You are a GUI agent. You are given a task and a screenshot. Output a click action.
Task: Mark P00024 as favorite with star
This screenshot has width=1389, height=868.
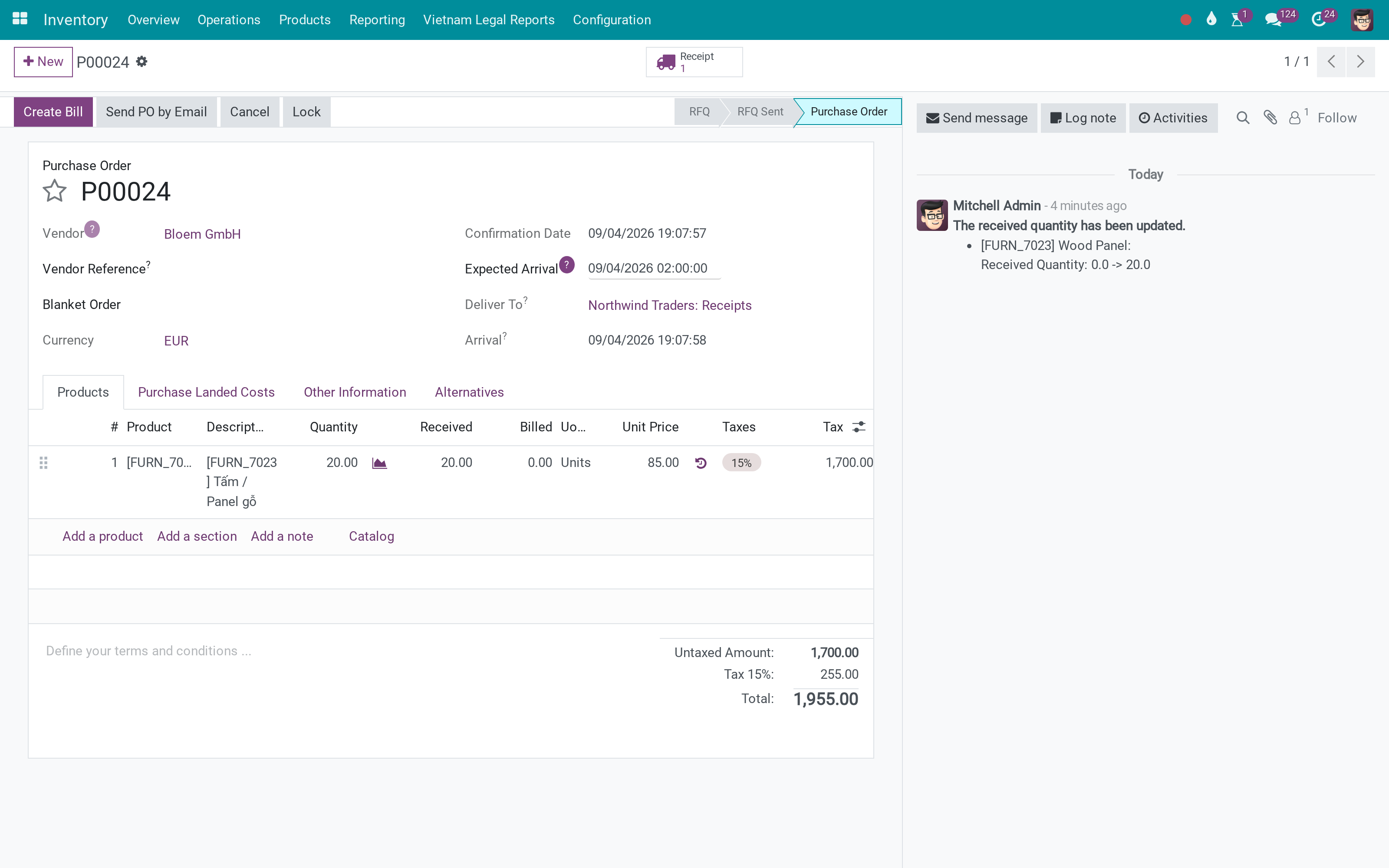[x=55, y=191]
